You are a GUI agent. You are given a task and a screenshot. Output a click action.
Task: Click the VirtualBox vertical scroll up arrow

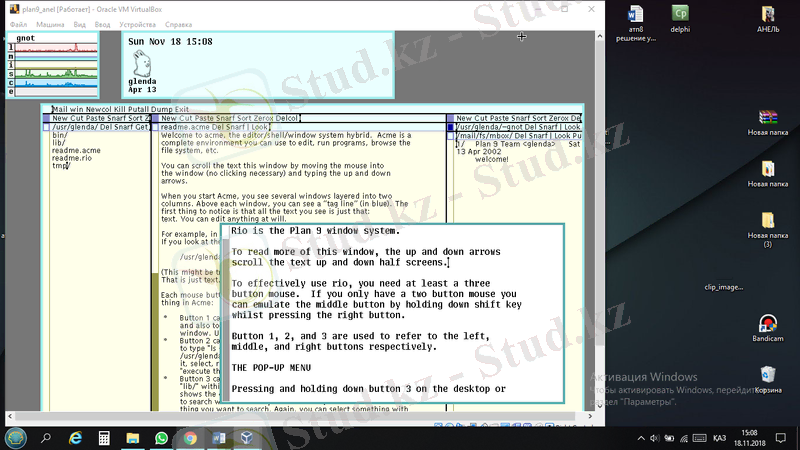click(x=599, y=36)
